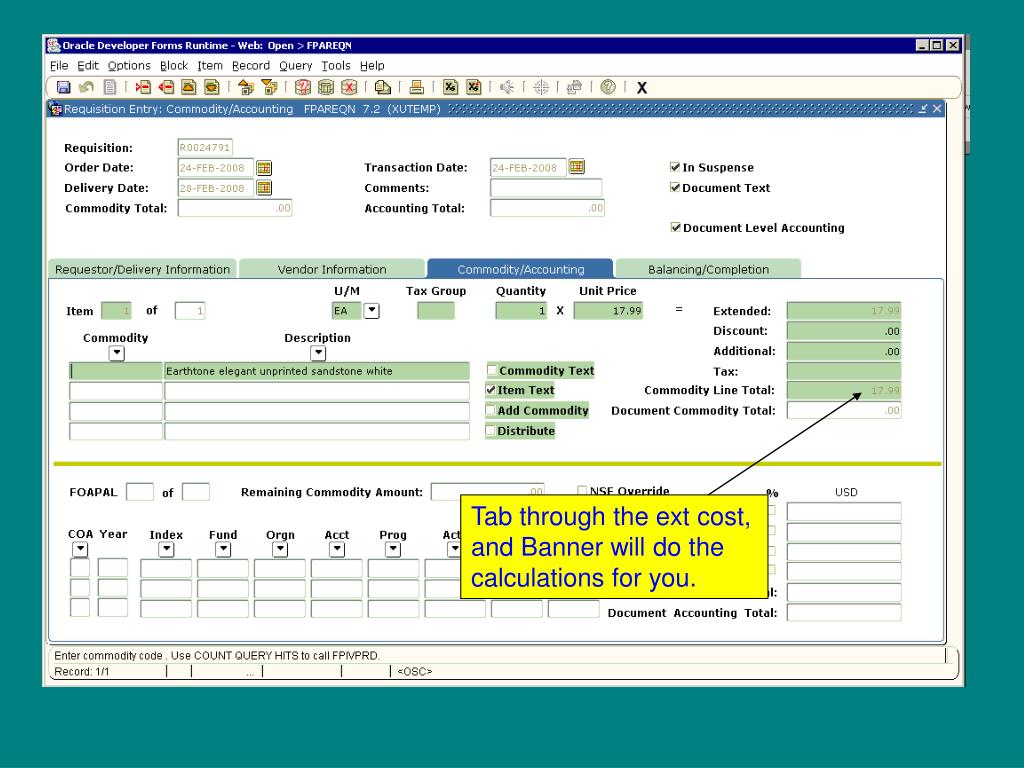1024x768 pixels.
Task: Check the Add Commodity checkbox
Action: tap(490, 410)
